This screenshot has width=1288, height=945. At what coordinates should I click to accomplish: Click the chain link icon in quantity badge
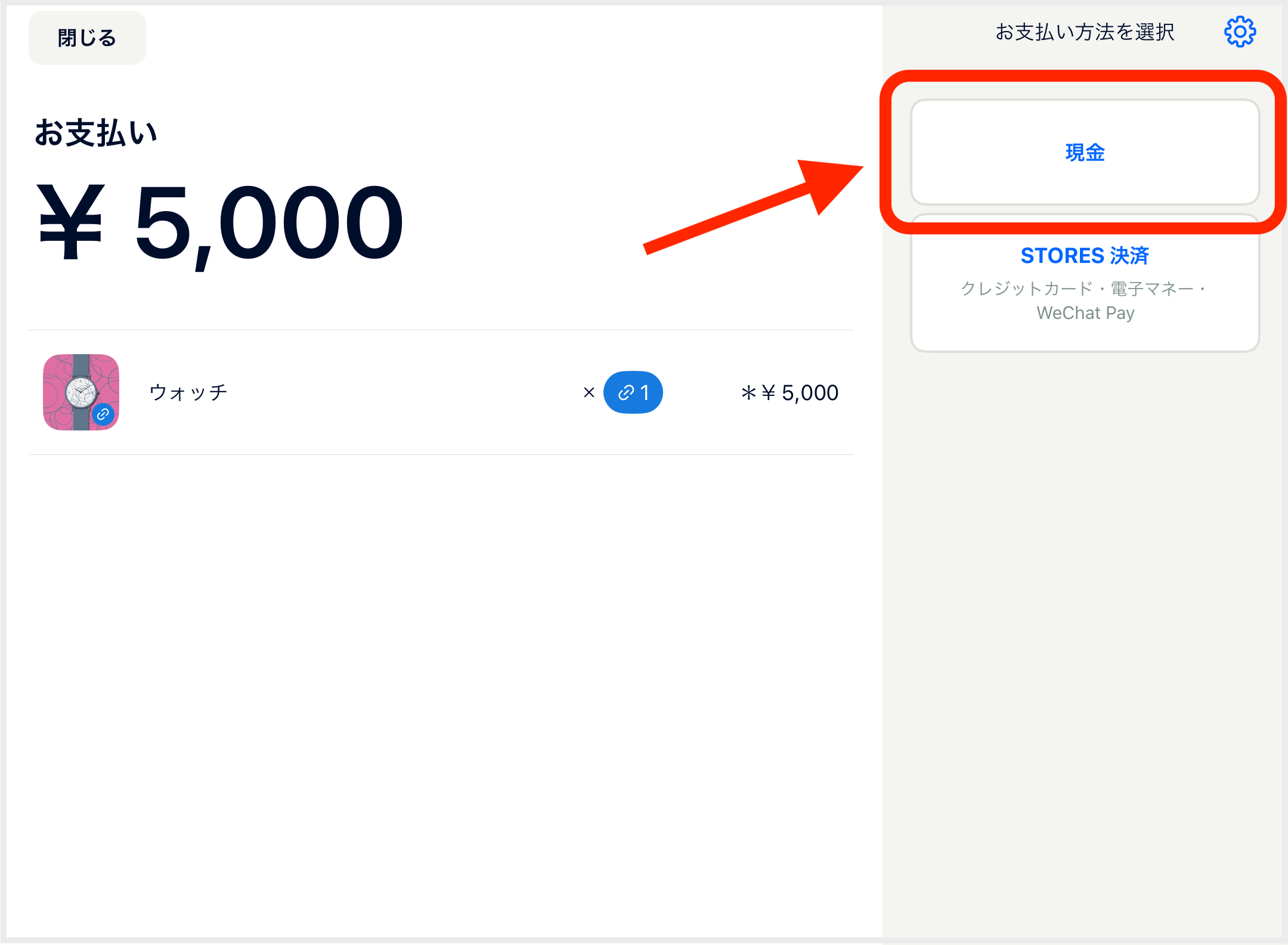626,392
